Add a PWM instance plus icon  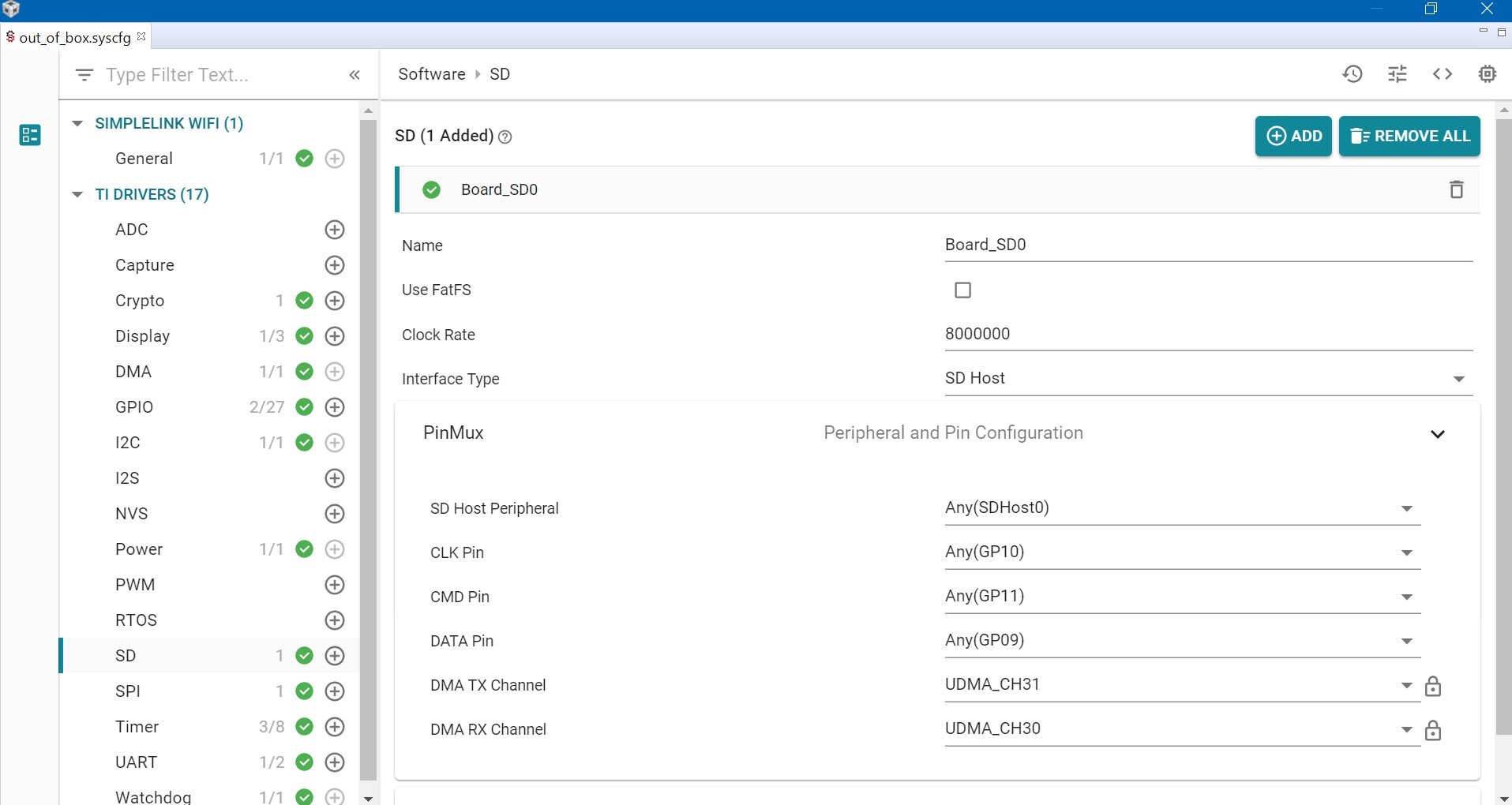pyautogui.click(x=335, y=585)
